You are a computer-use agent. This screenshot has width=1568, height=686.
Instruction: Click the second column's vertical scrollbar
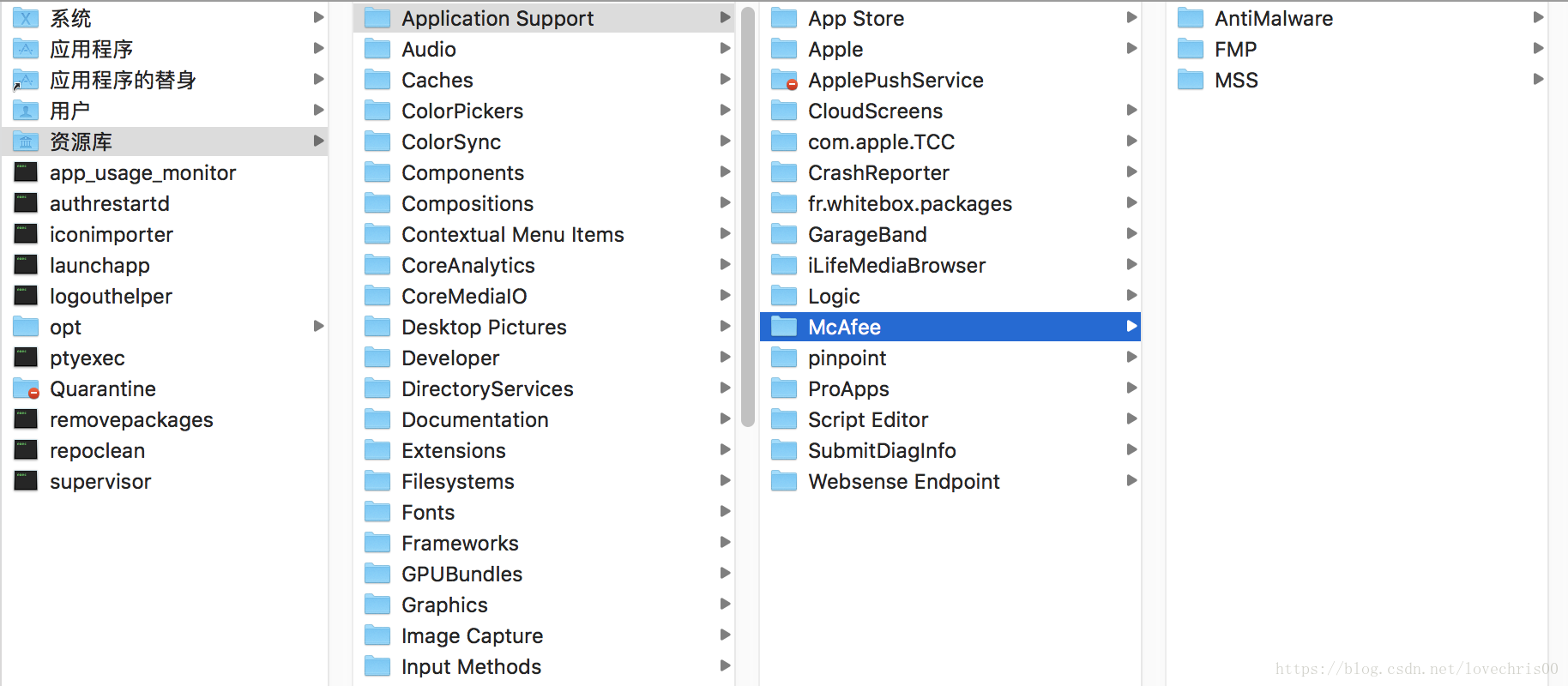point(747,216)
